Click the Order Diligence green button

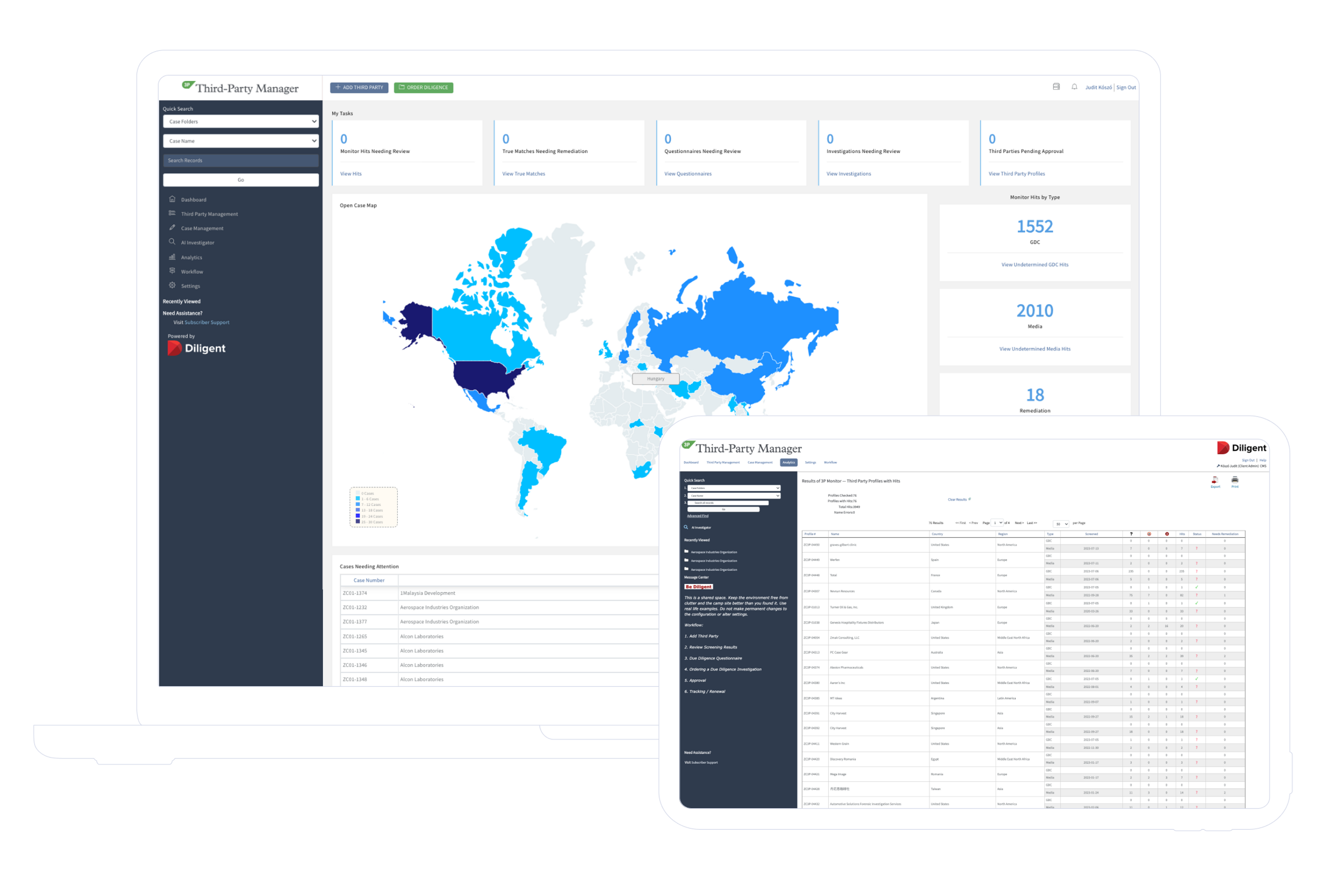pyautogui.click(x=423, y=87)
